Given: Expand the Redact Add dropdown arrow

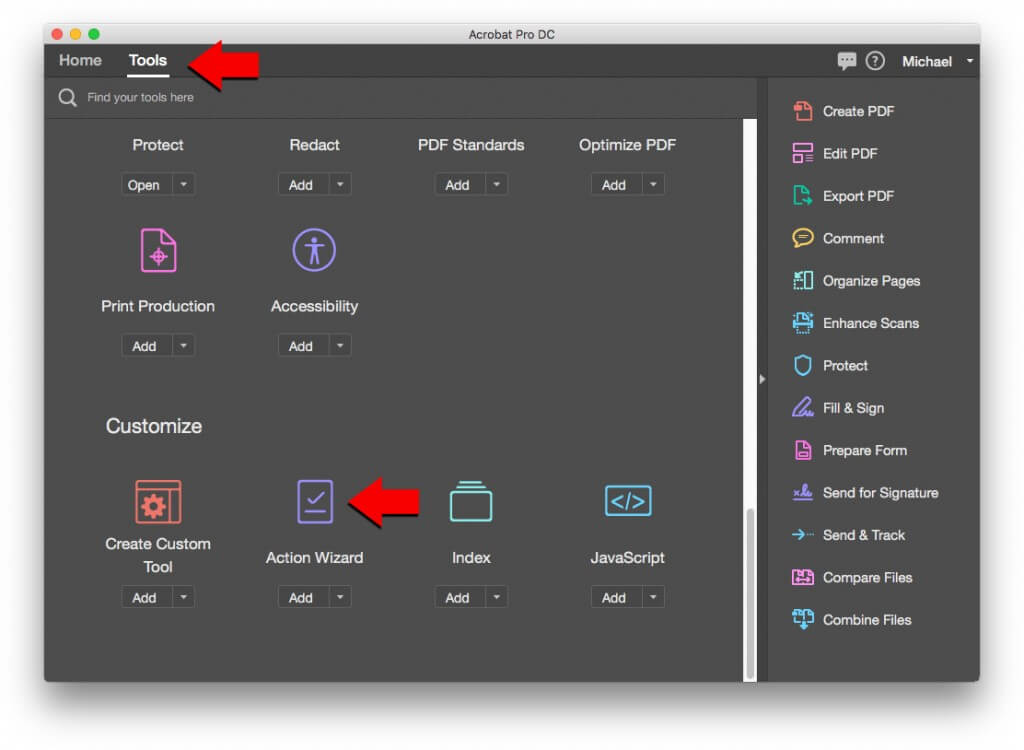Looking at the screenshot, I should [340, 185].
